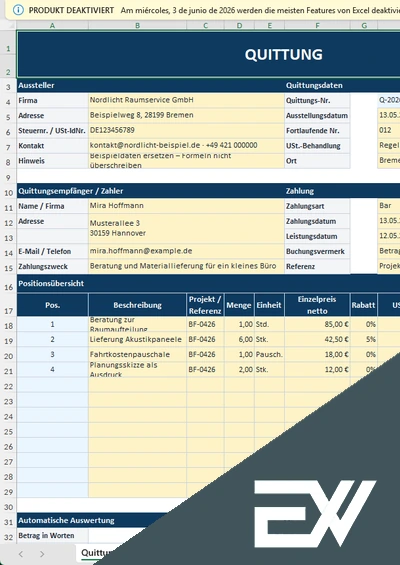Click the info icon beside PRODUKT DEAKTIVIERT
Image resolution: width=400 pixels, height=565 pixels.
click(18, 10)
